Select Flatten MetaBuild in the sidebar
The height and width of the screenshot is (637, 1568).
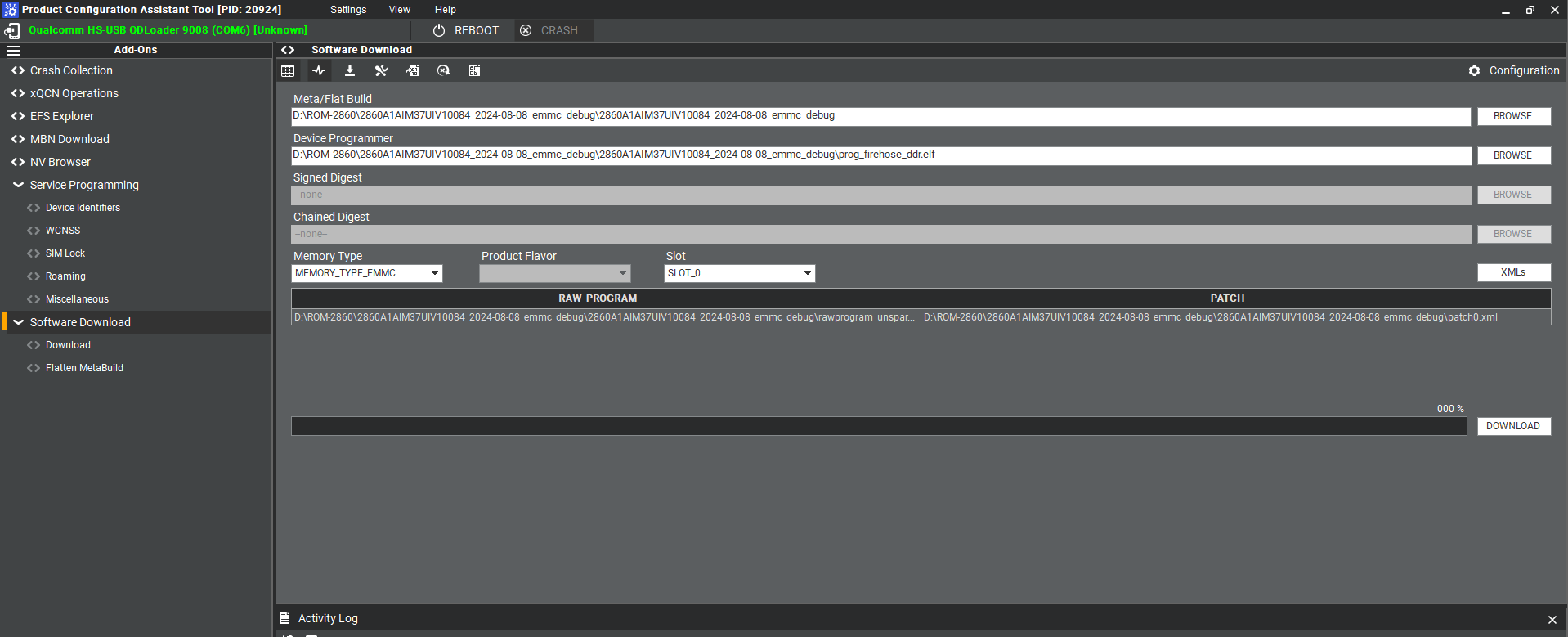[x=84, y=368]
